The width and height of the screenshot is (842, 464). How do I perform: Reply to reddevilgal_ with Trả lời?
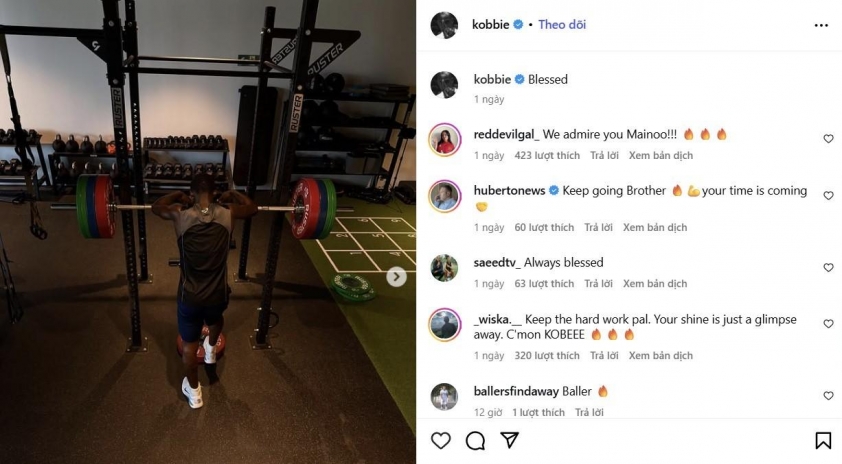click(x=604, y=155)
